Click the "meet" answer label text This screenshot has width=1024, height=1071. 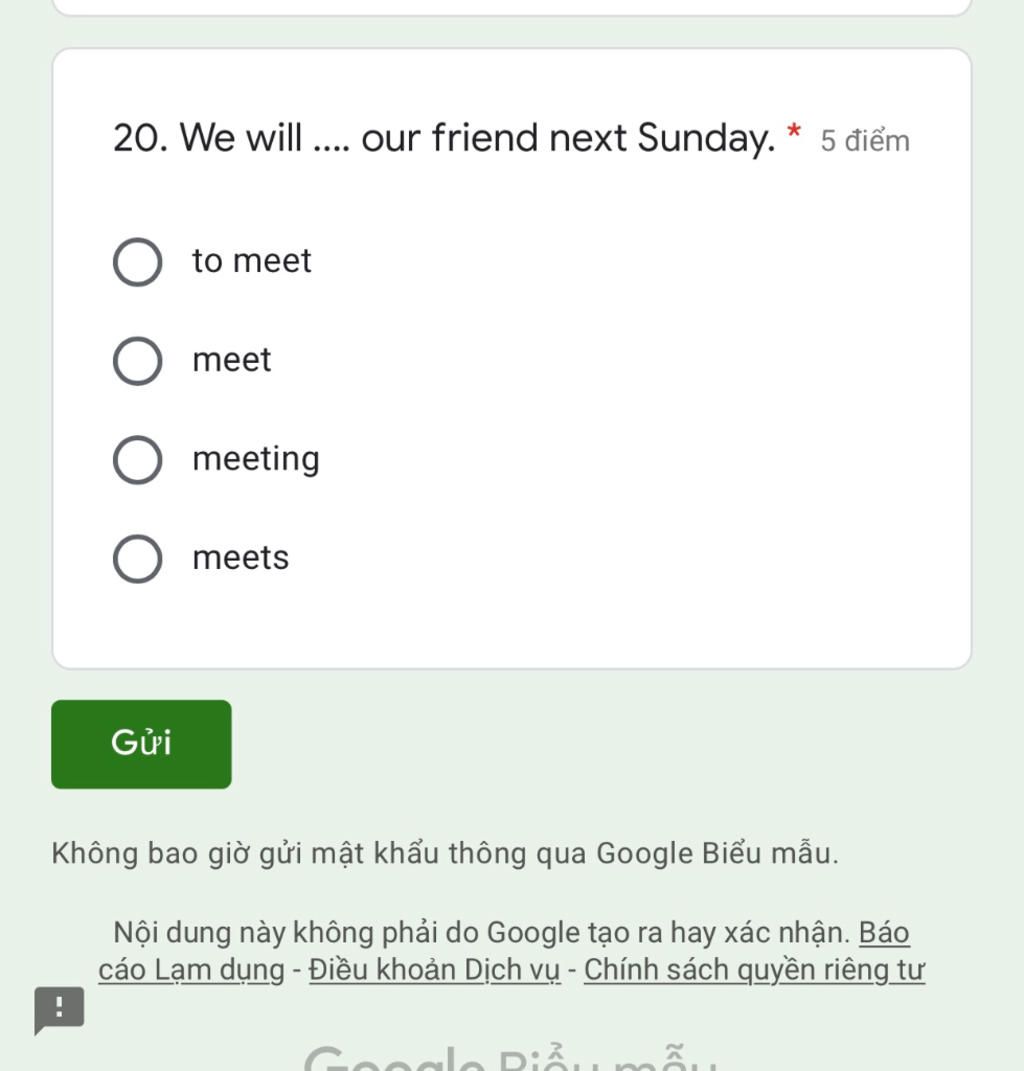pos(232,360)
